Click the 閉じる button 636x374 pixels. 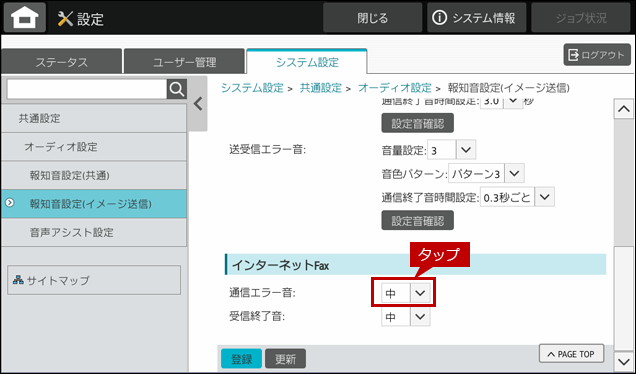pos(372,18)
